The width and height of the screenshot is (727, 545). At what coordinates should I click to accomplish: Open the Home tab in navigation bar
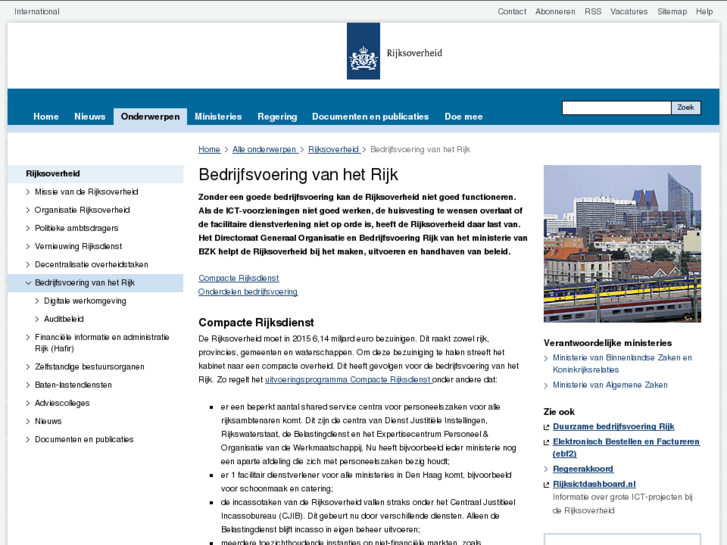46,116
